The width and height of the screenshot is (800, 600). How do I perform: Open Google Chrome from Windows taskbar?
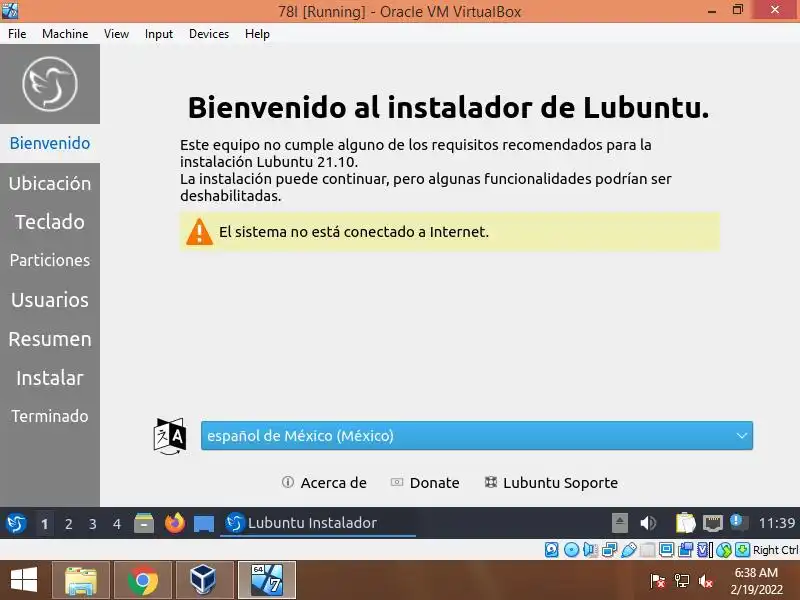click(143, 581)
